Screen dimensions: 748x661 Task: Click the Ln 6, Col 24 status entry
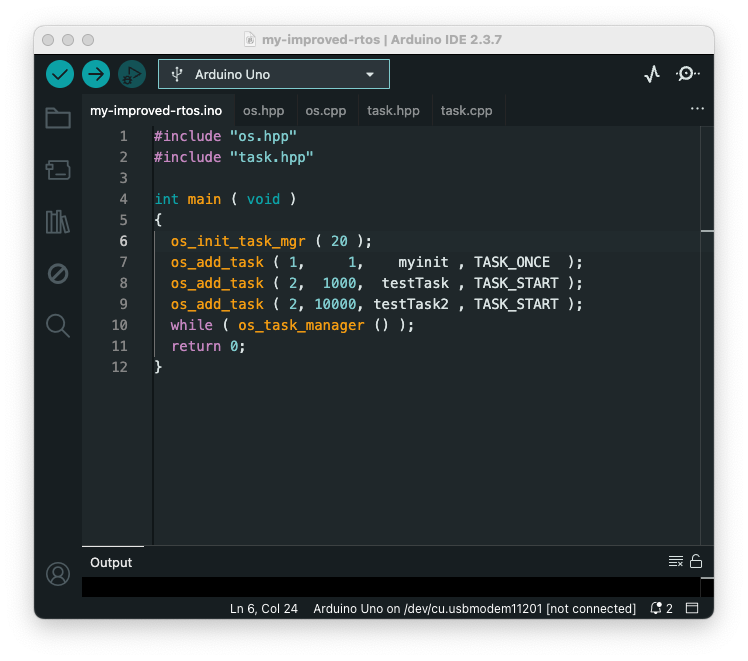pos(263,609)
